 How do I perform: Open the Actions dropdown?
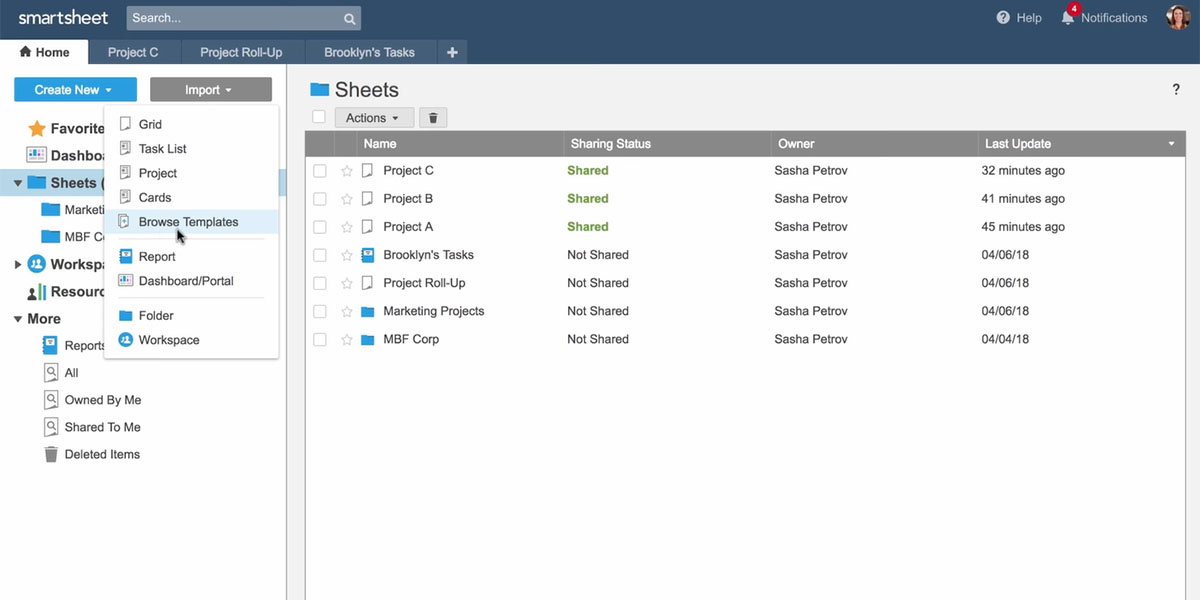pyautogui.click(x=372, y=118)
